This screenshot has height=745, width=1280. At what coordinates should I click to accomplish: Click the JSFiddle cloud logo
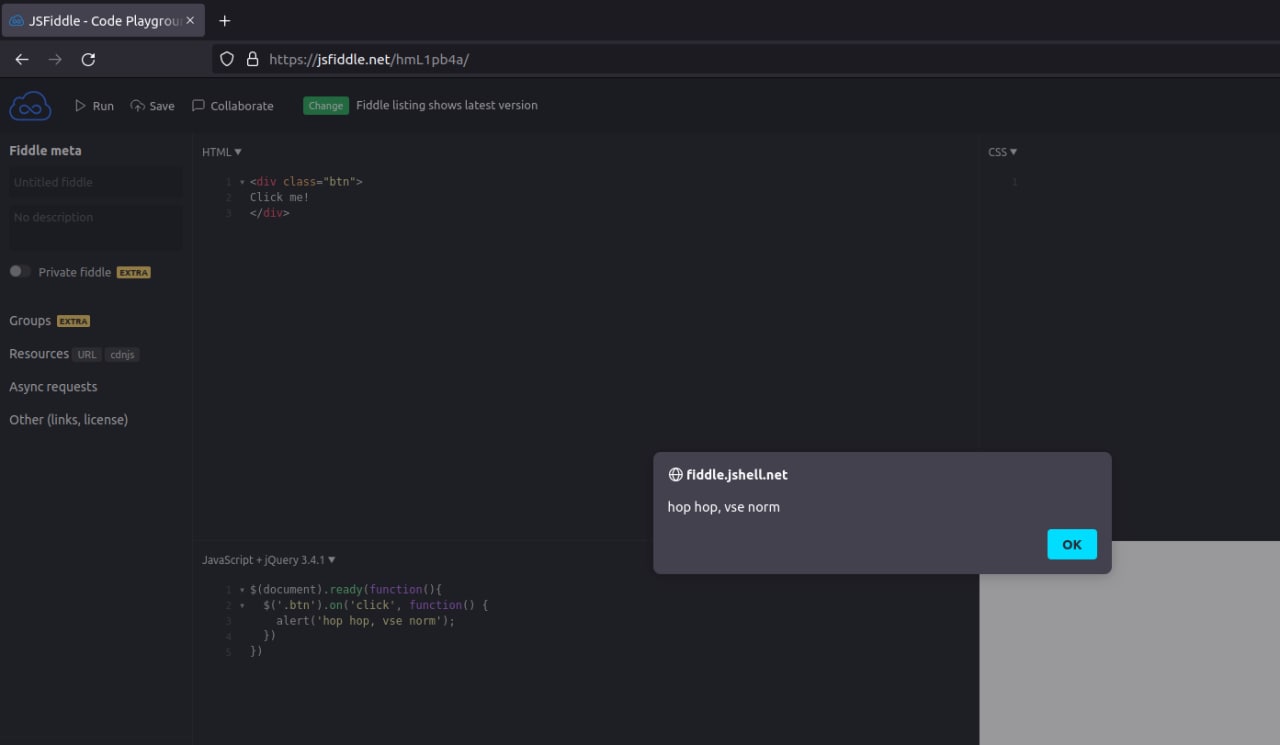click(x=30, y=105)
